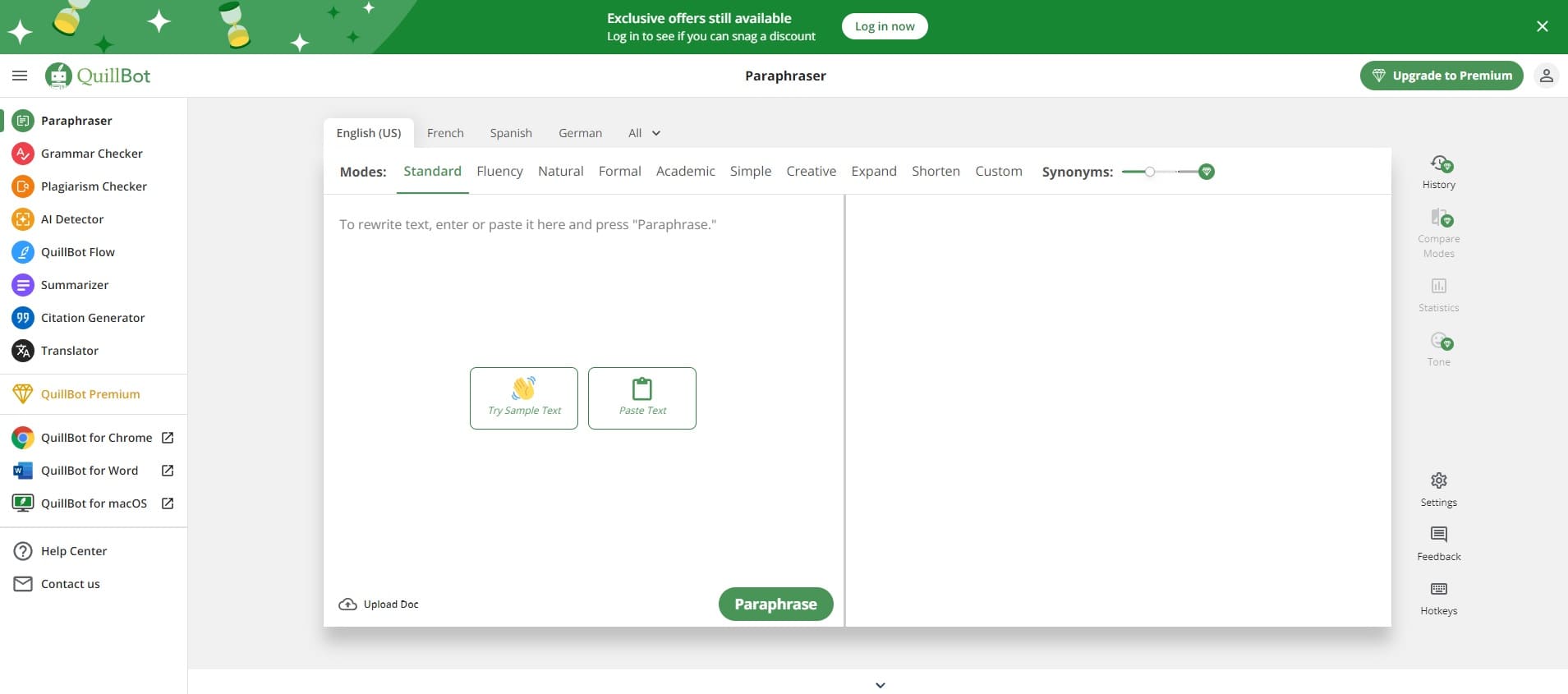The height and width of the screenshot is (694, 1568).
Task: Switch to German language tab
Action: pos(580,133)
